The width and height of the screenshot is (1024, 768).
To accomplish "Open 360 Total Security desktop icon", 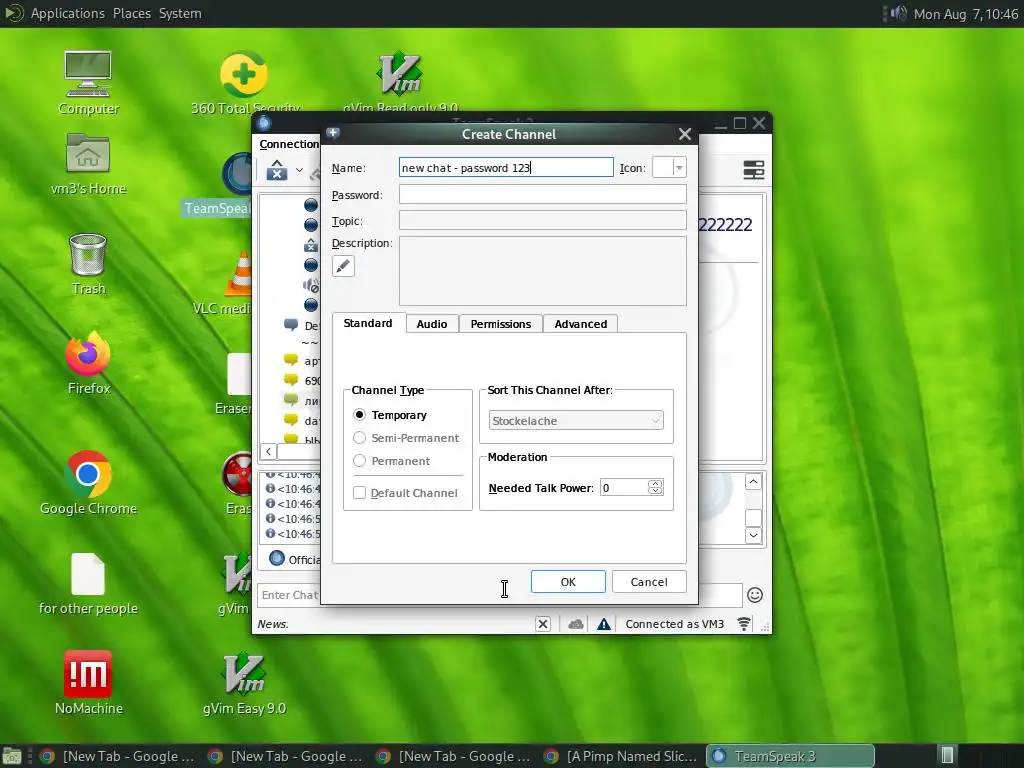I will 244,83.
